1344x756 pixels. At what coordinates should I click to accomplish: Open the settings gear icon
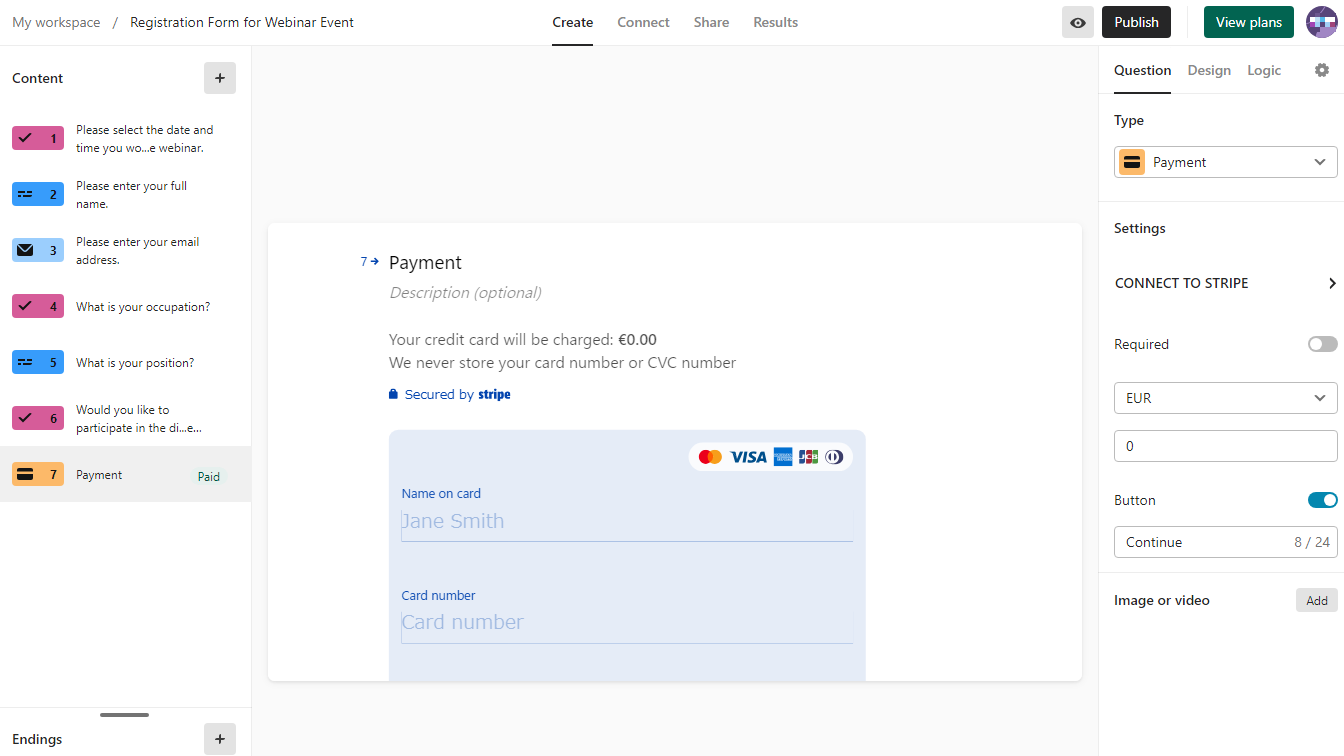coord(1322,70)
